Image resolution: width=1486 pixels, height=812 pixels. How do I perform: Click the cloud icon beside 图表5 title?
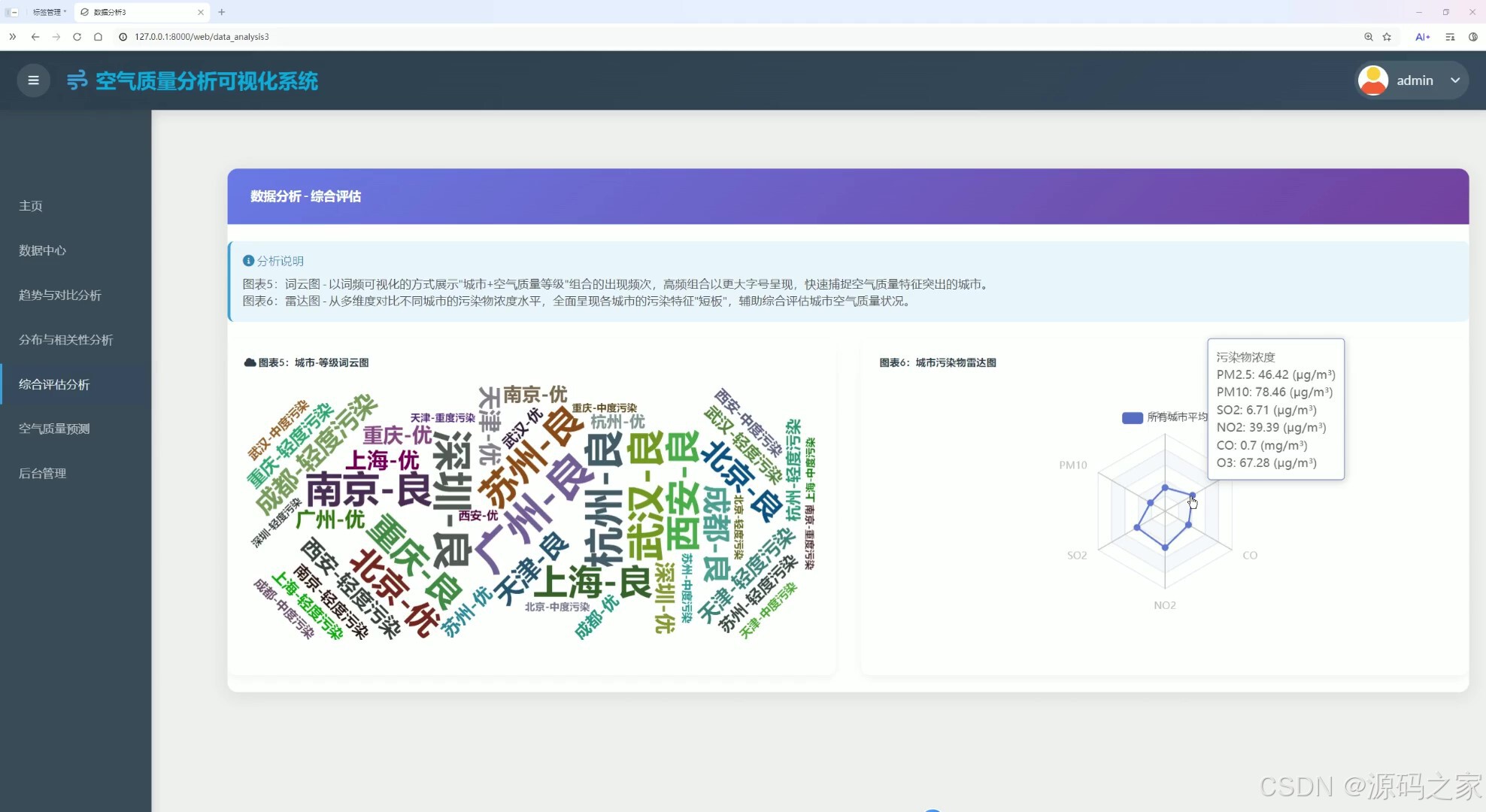pyautogui.click(x=249, y=362)
